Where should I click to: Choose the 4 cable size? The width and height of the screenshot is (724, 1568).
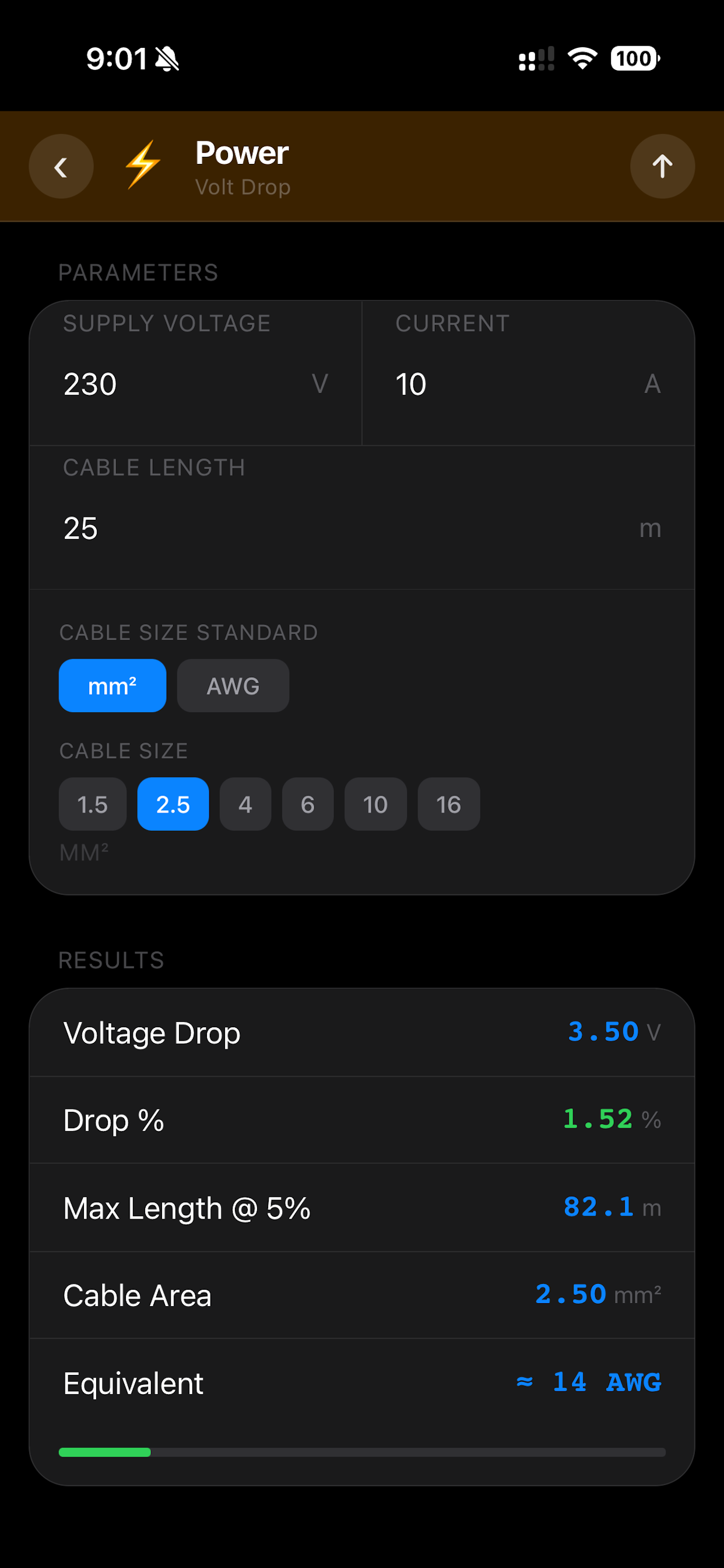pyautogui.click(x=245, y=804)
